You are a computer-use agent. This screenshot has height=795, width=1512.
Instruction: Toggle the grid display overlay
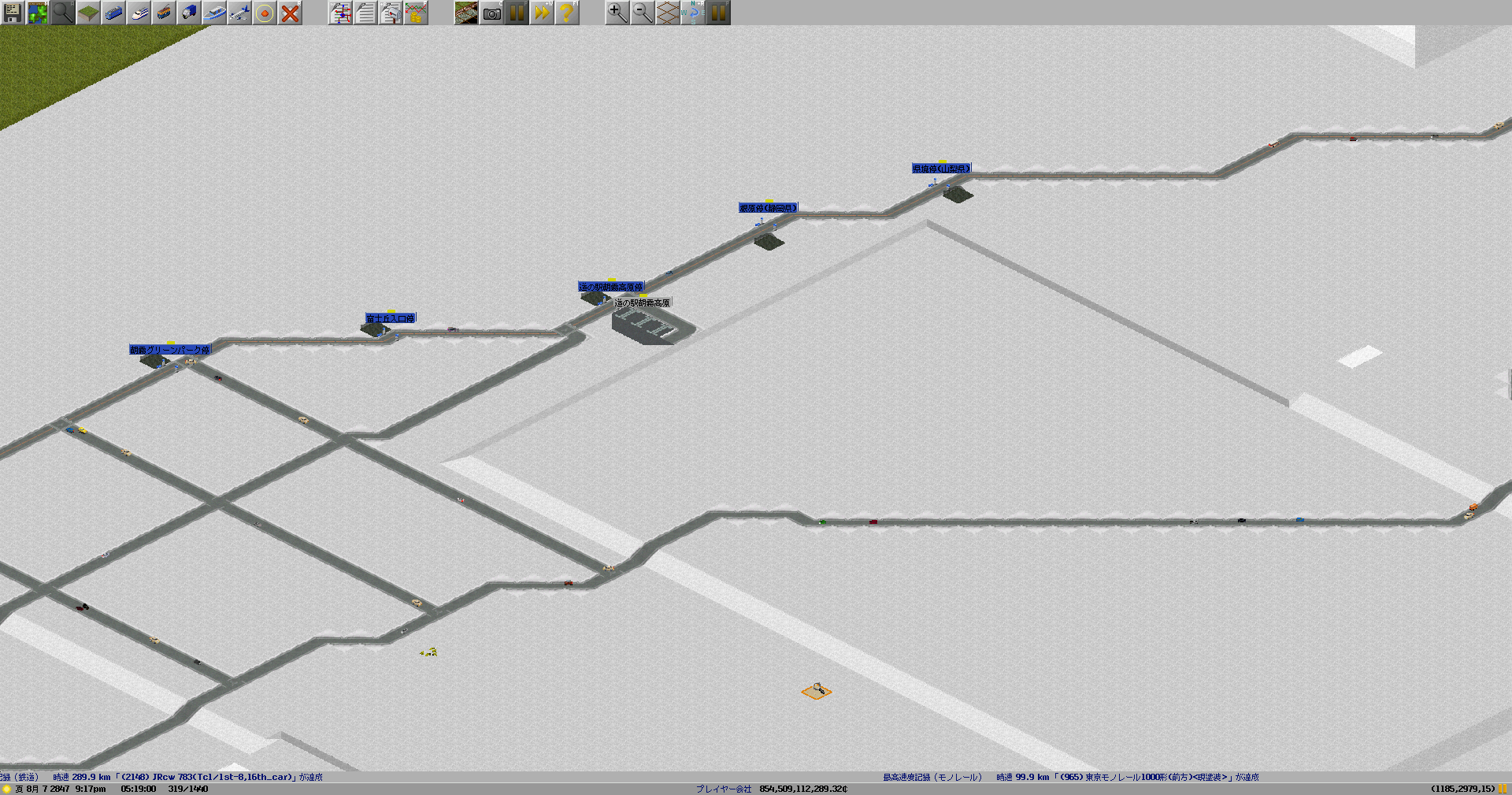click(668, 13)
